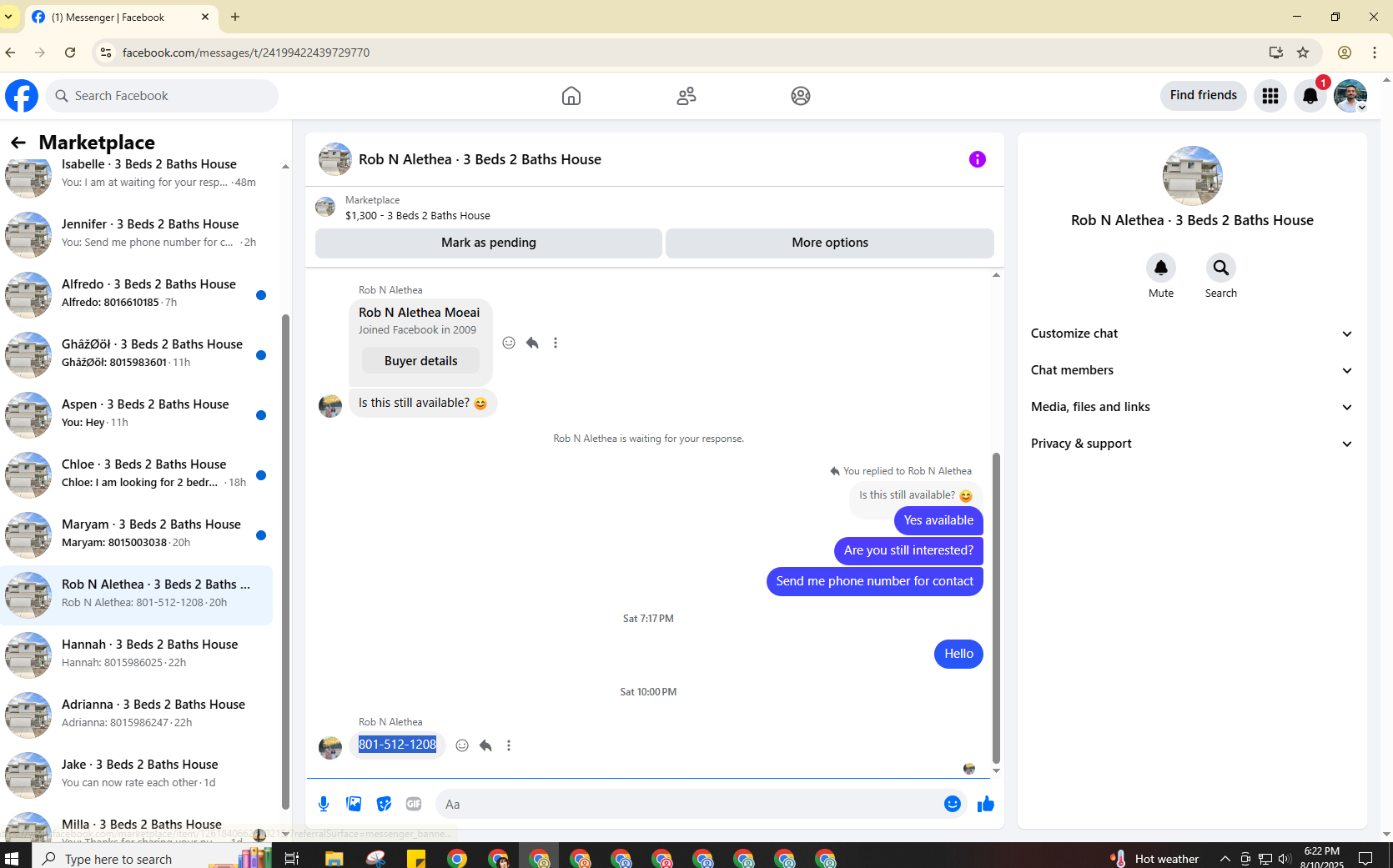Viewport: 1393px width, 868px height.
Task: Open File Explorer from taskbar
Action: coord(334,858)
